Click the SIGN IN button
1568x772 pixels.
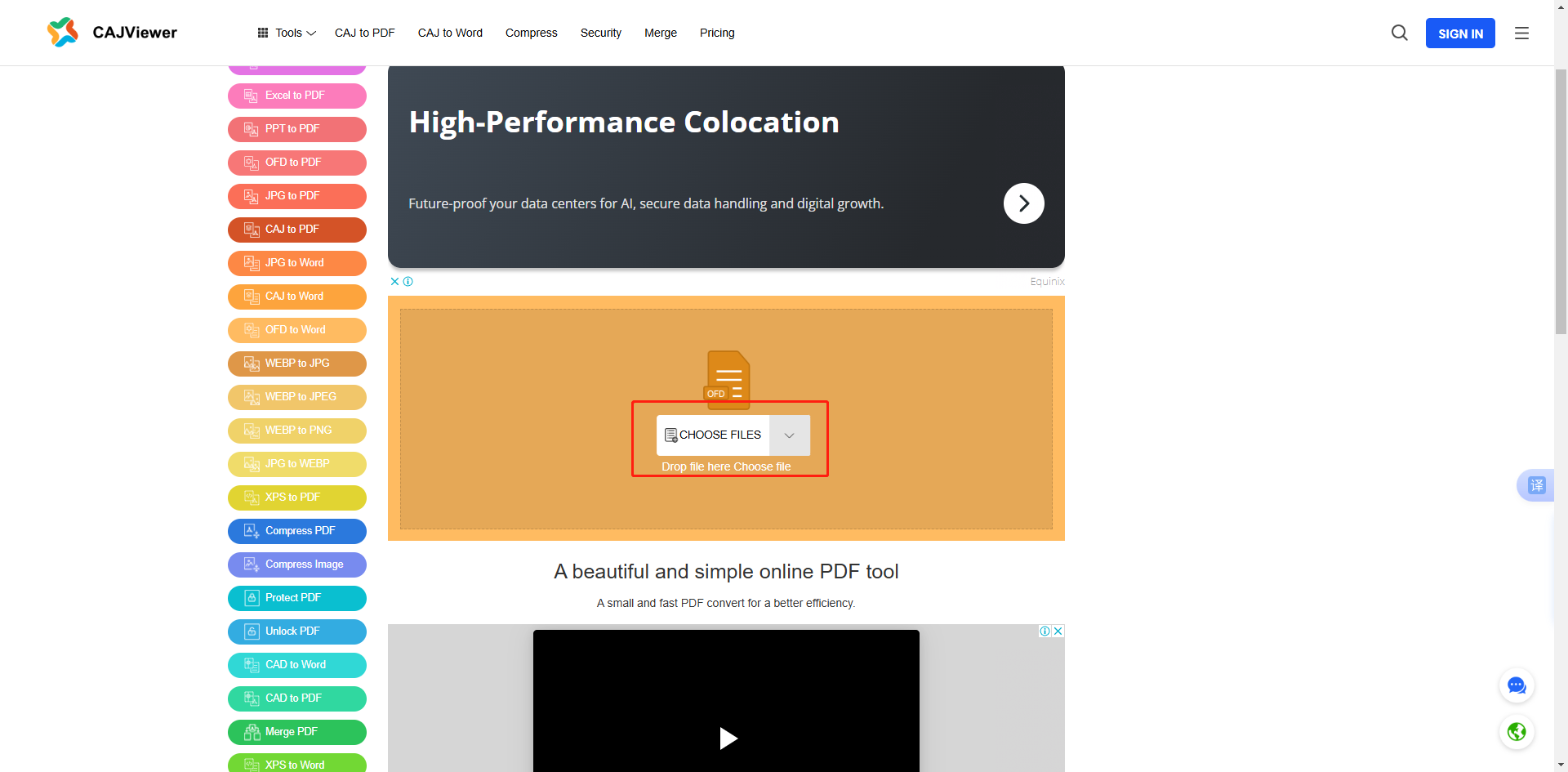tap(1460, 33)
